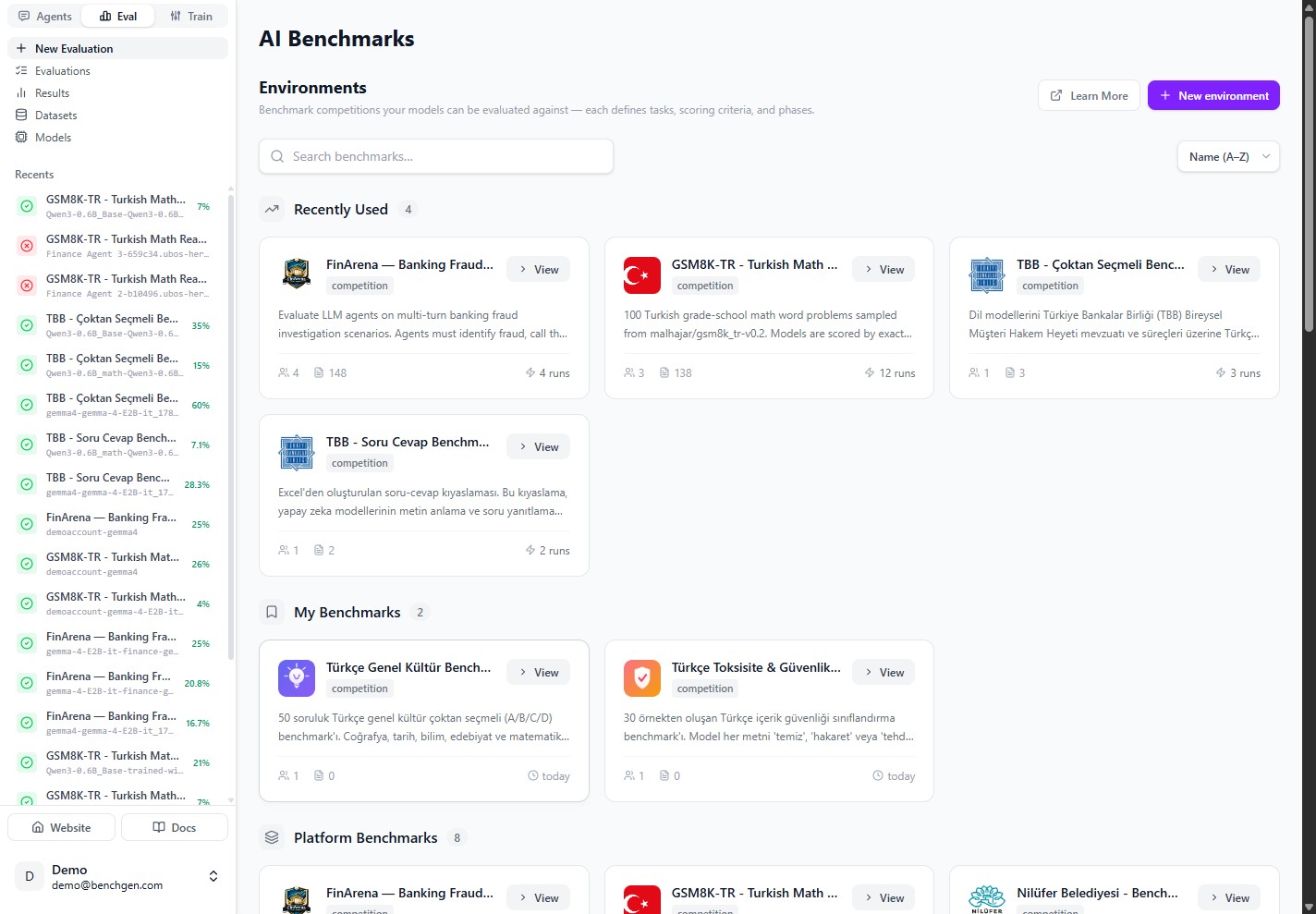Open the TBB Soru Cevap run scoring 7.1%
The height and width of the screenshot is (914, 1316).
[116, 445]
